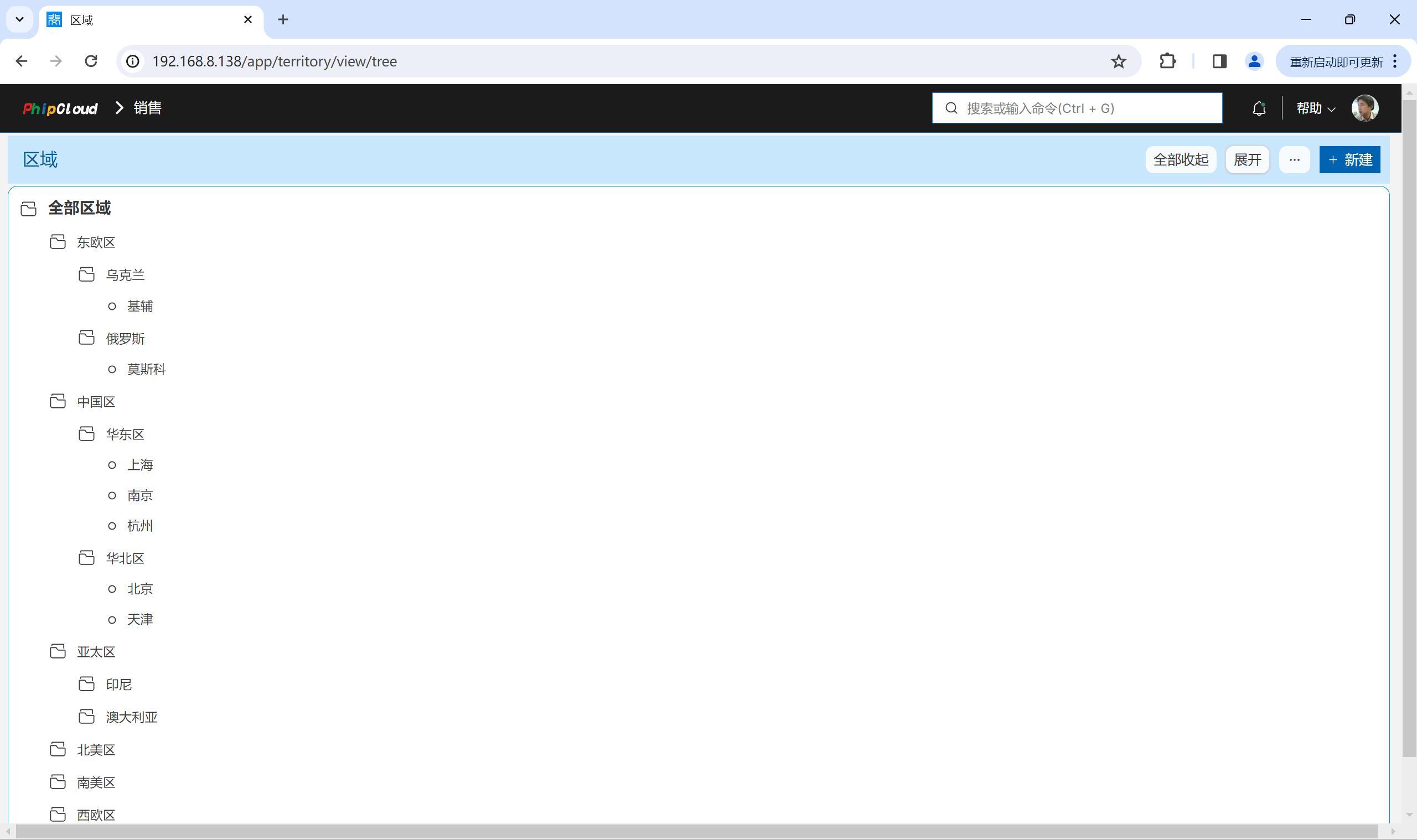The height and width of the screenshot is (840, 1417).
Task: Open the 帮助 dropdown menu
Action: [1316, 108]
